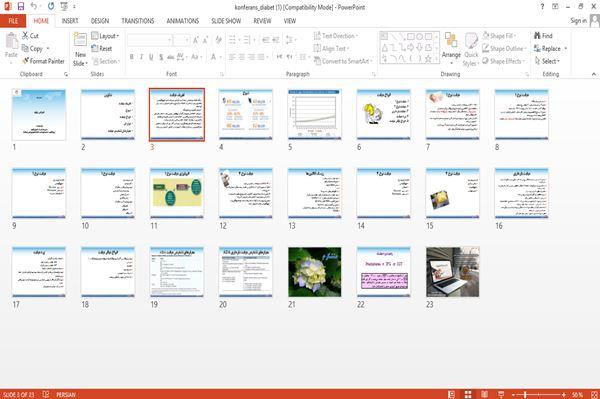Viewport: 600px width, 399px height.
Task: Open the Quick Styles gallery
Action: [x=471, y=50]
